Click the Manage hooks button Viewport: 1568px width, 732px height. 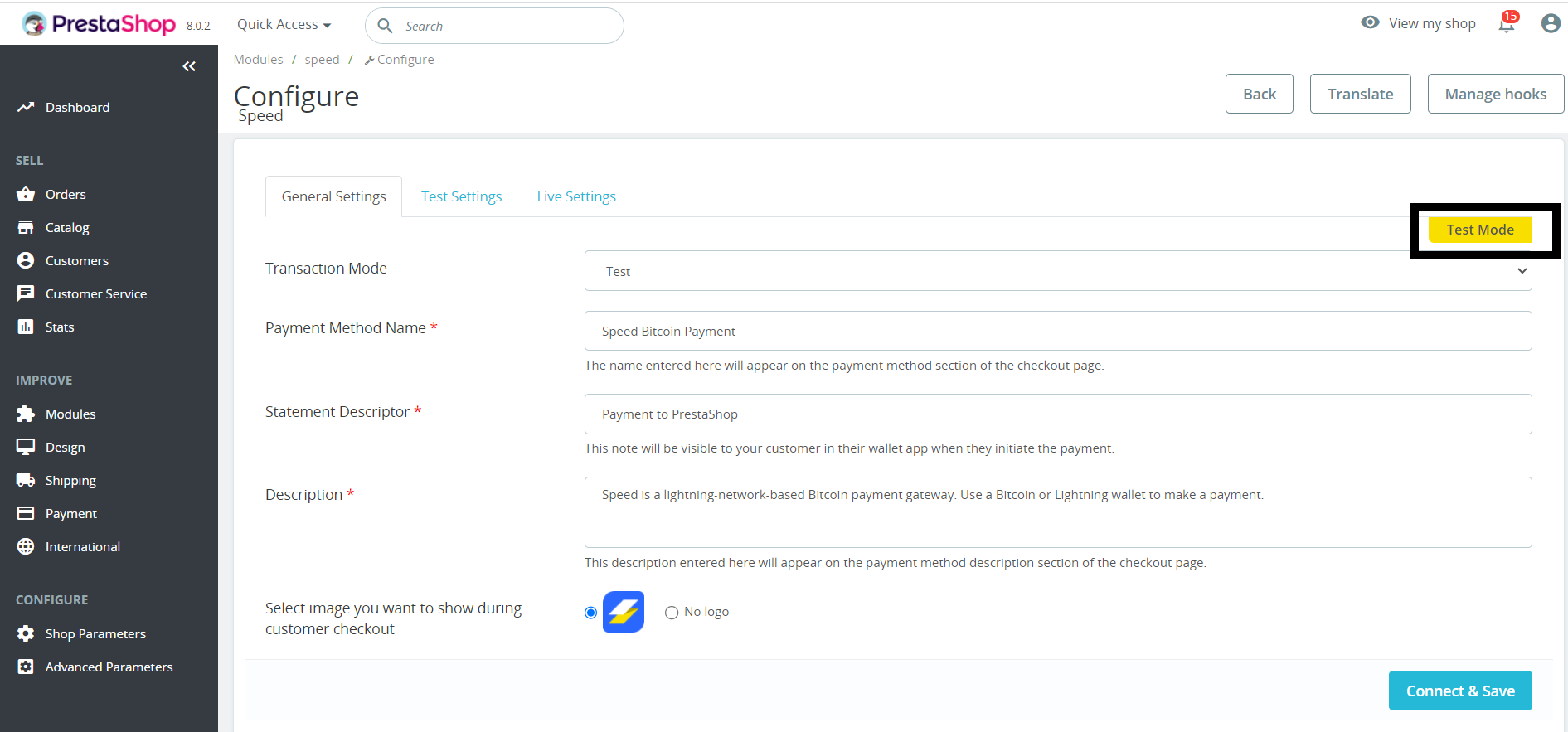[x=1495, y=94]
